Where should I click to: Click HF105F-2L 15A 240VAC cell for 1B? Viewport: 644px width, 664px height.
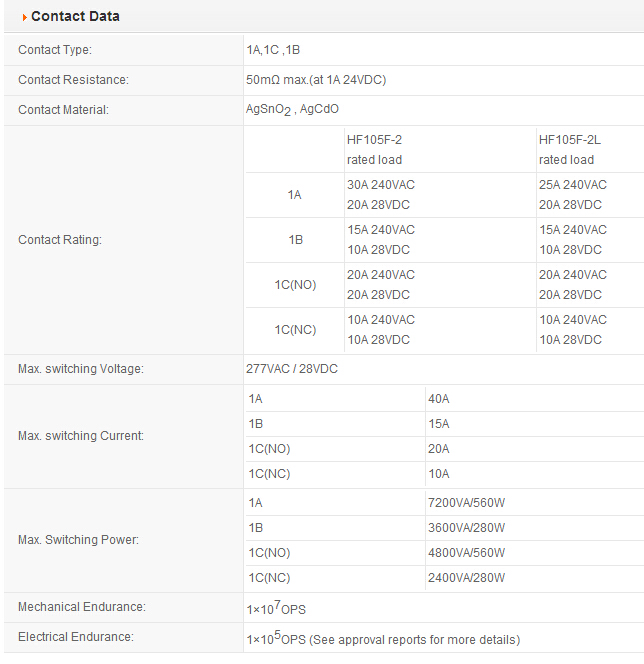(572, 230)
